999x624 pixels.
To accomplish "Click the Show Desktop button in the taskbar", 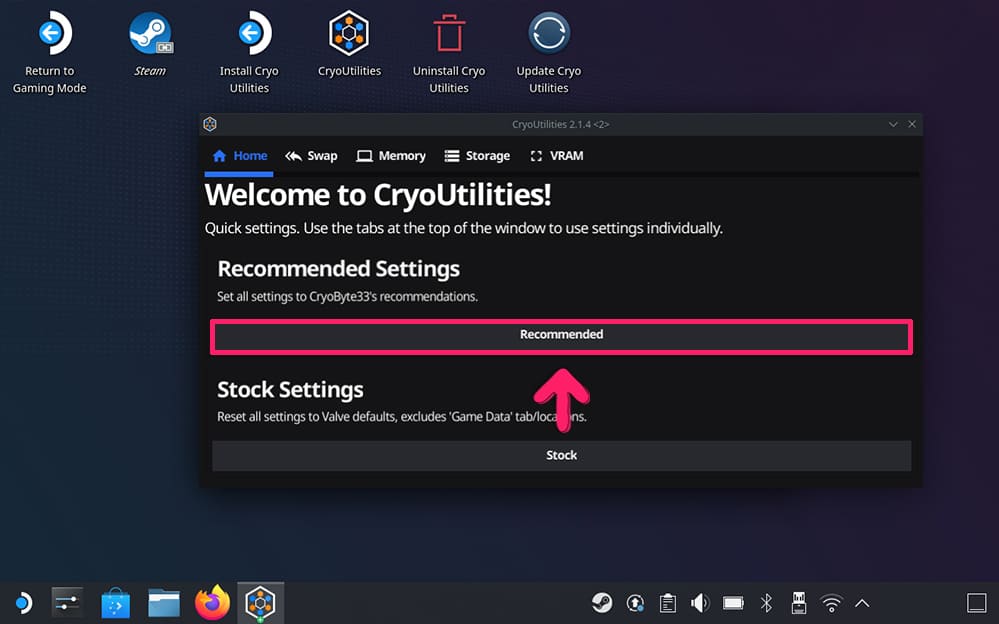I will 977,603.
